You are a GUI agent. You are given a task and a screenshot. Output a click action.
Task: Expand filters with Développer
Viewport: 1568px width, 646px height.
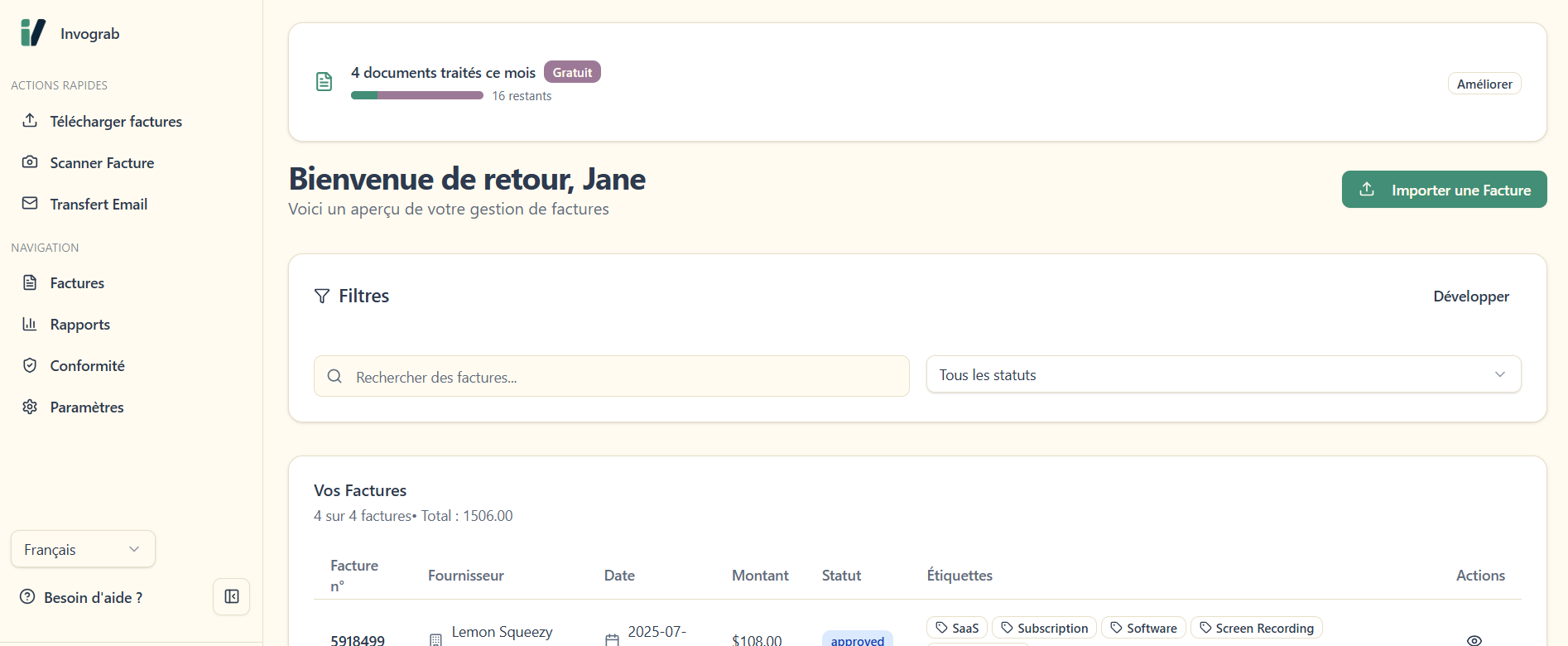pos(1471,296)
